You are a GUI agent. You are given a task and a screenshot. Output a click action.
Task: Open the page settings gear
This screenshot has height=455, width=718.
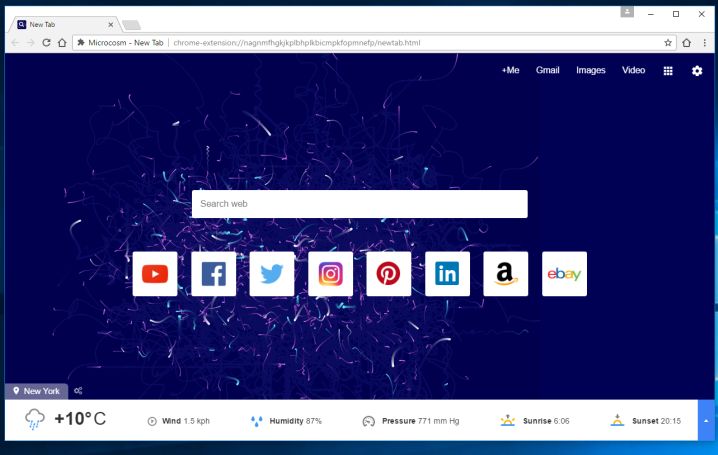[x=697, y=71]
